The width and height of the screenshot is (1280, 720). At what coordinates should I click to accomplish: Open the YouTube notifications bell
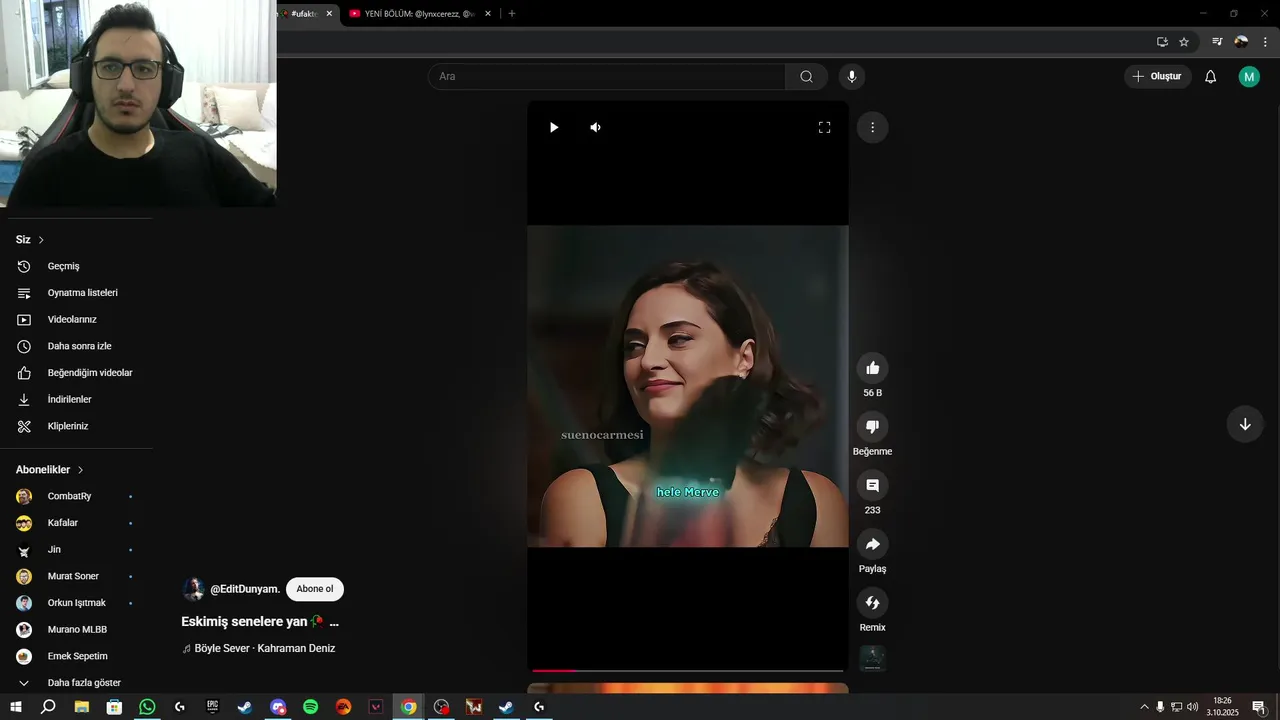click(1210, 76)
